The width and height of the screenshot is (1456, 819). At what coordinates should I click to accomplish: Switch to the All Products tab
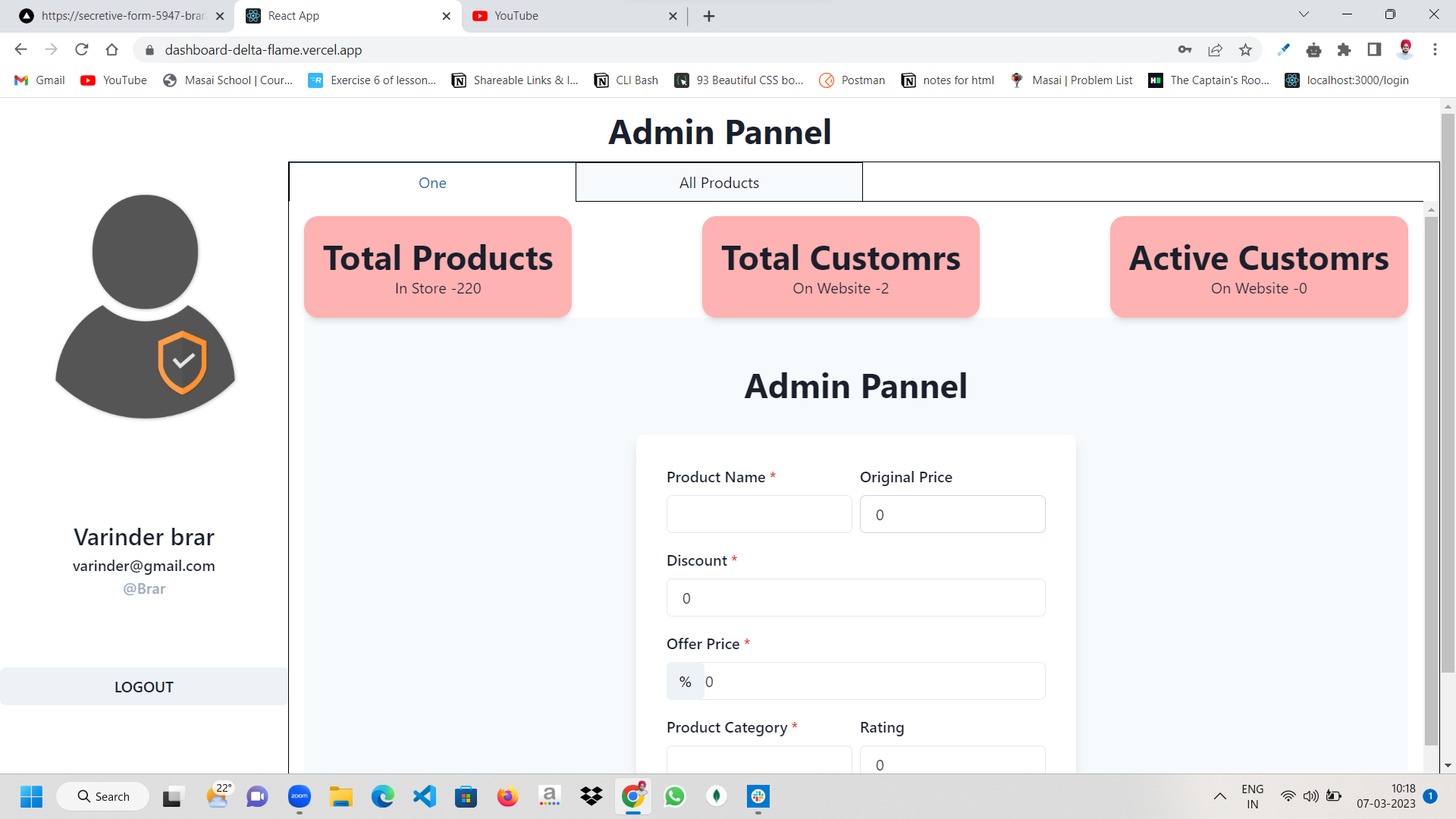pos(718,183)
